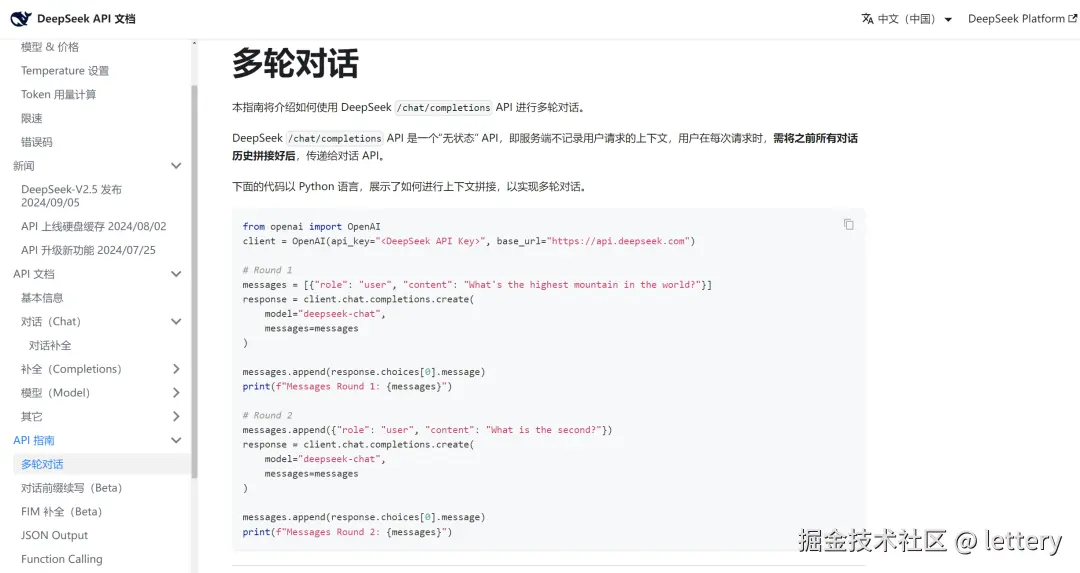This screenshot has width=1080, height=573.
Task: Select 补全（Completions）sidebar item
Action: [x=71, y=369]
